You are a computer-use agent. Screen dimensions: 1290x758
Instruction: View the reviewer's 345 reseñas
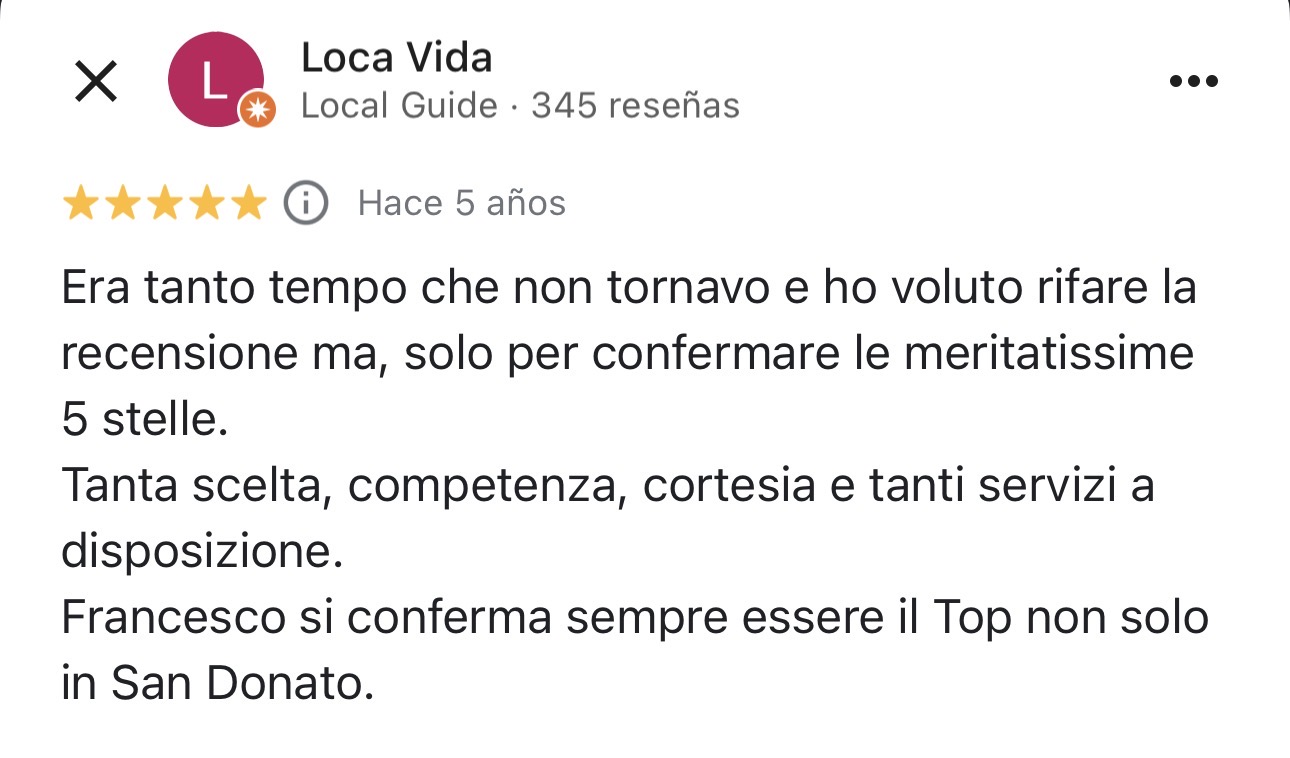pos(635,106)
